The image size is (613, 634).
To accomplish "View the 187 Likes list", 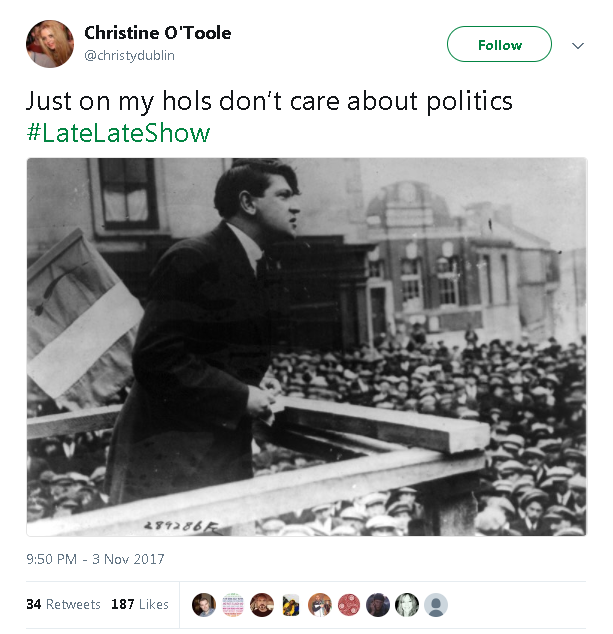I will click(x=140, y=604).
